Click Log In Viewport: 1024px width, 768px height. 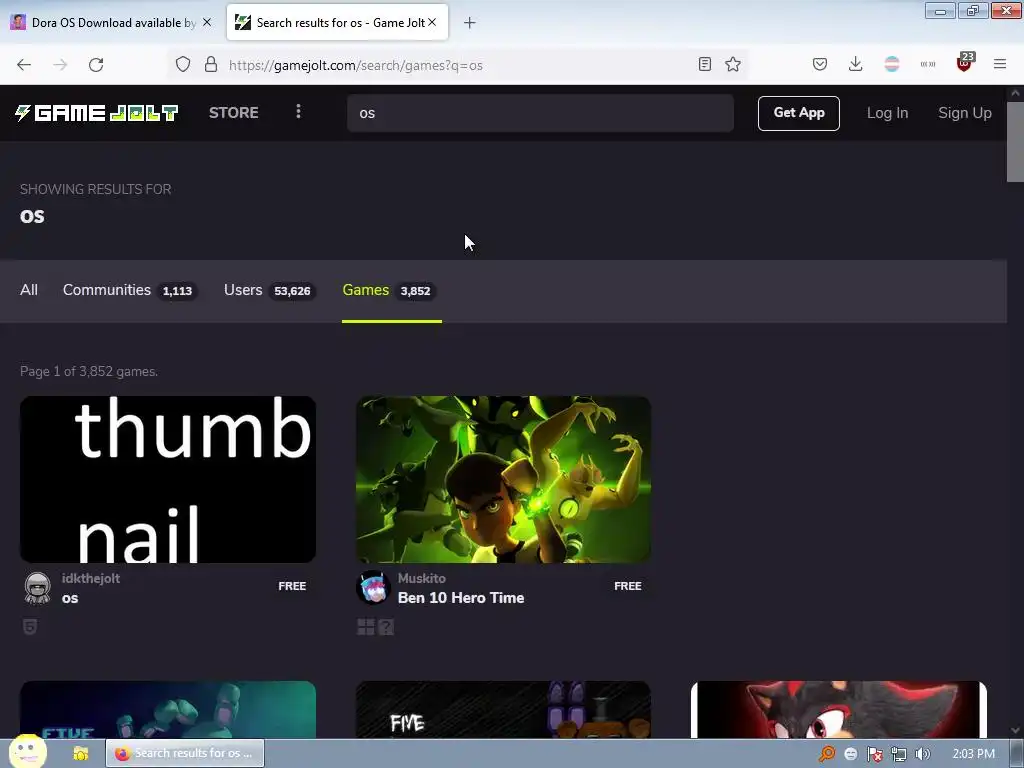coord(888,113)
